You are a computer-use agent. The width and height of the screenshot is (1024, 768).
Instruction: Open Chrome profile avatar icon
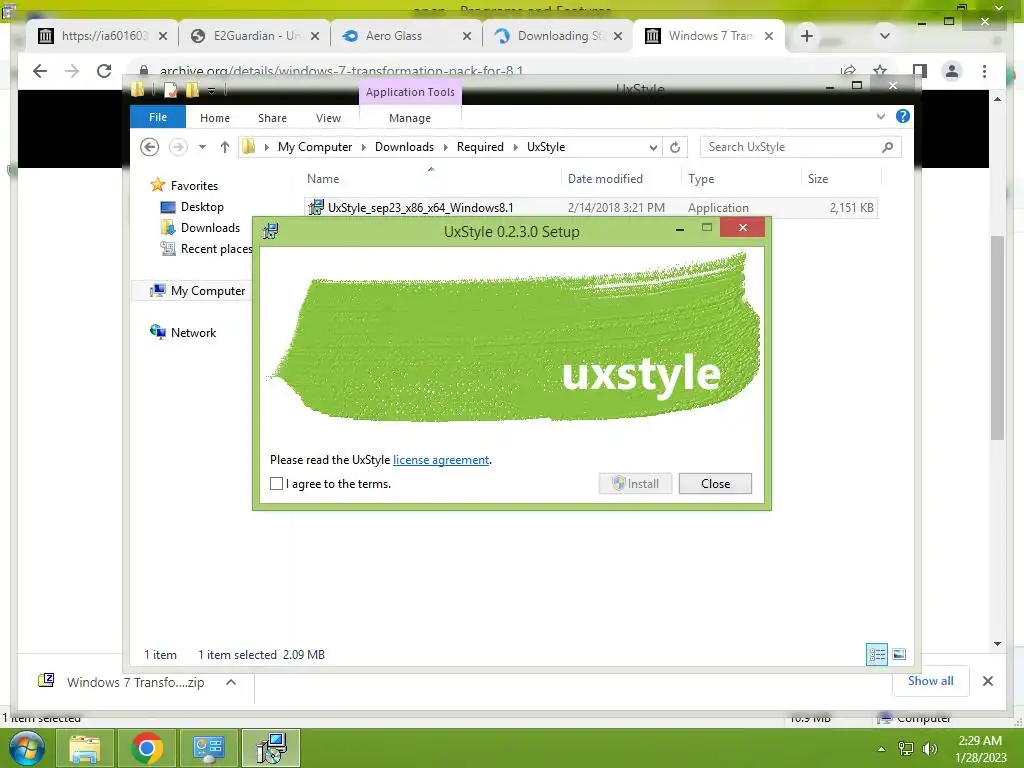(x=952, y=71)
